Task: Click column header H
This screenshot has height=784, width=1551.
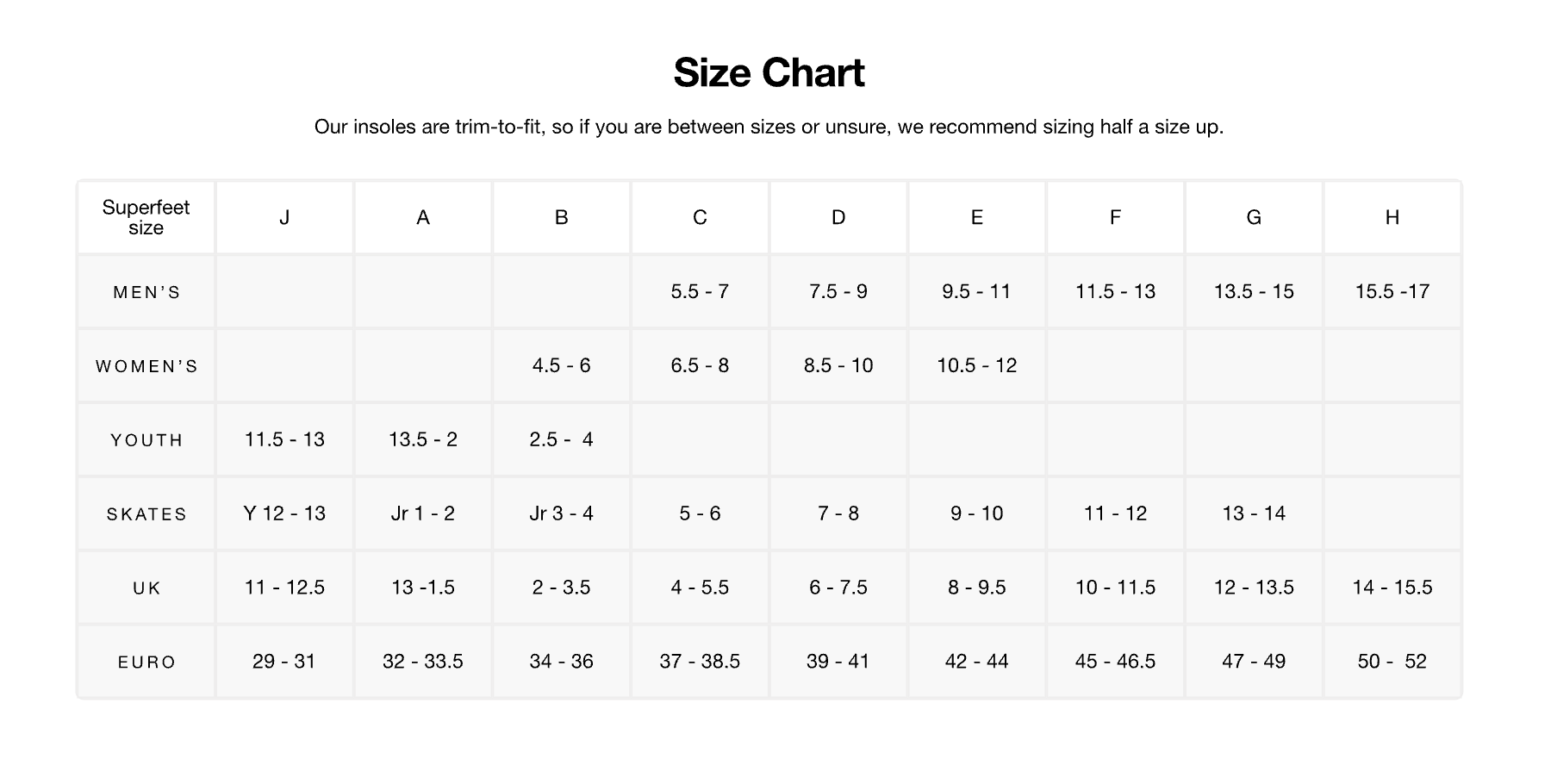Action: pyautogui.click(x=1392, y=217)
